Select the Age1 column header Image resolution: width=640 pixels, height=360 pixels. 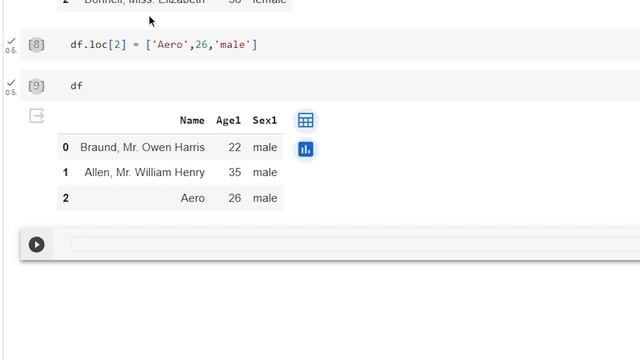click(x=228, y=120)
